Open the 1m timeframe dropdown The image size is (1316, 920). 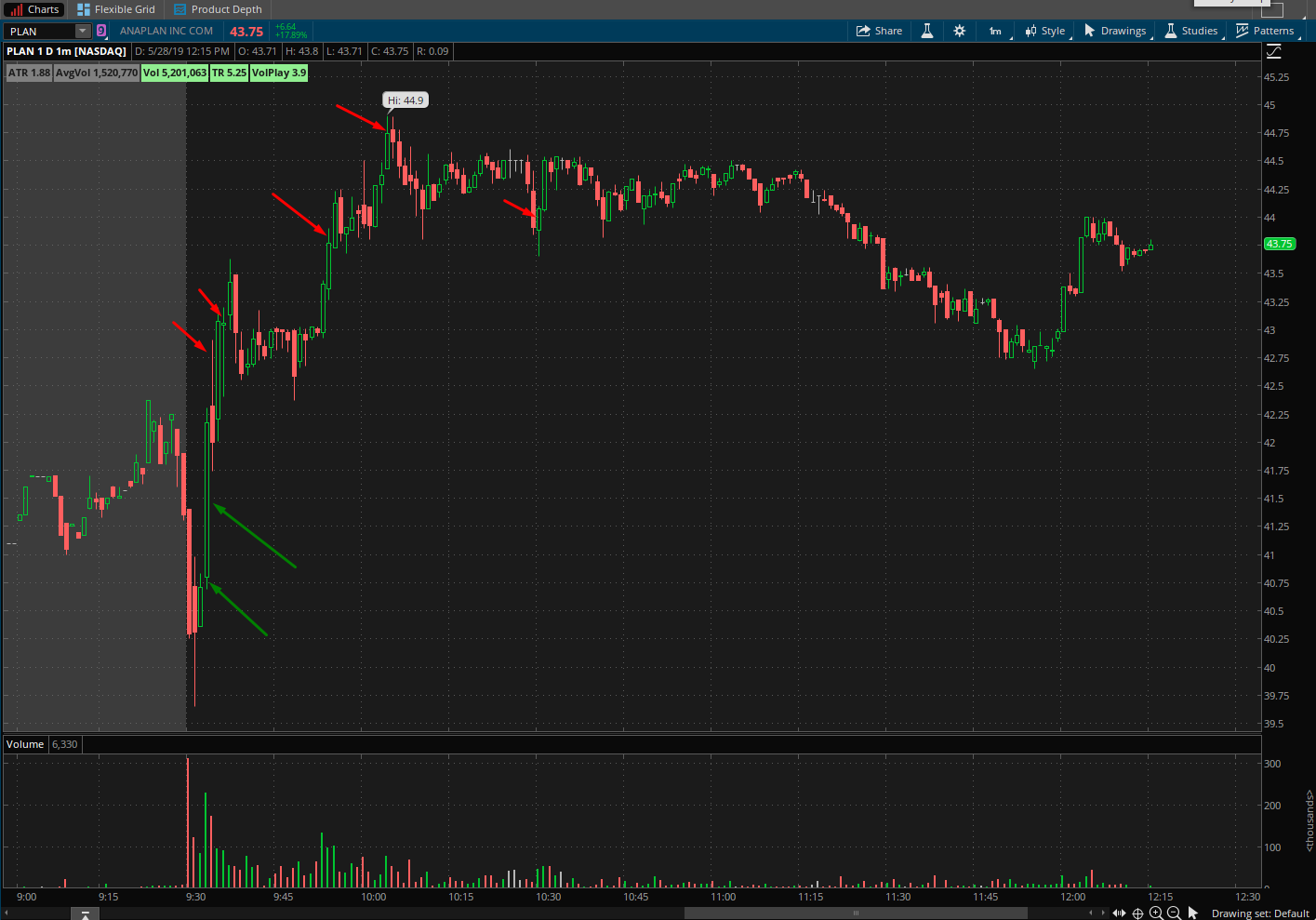point(996,31)
